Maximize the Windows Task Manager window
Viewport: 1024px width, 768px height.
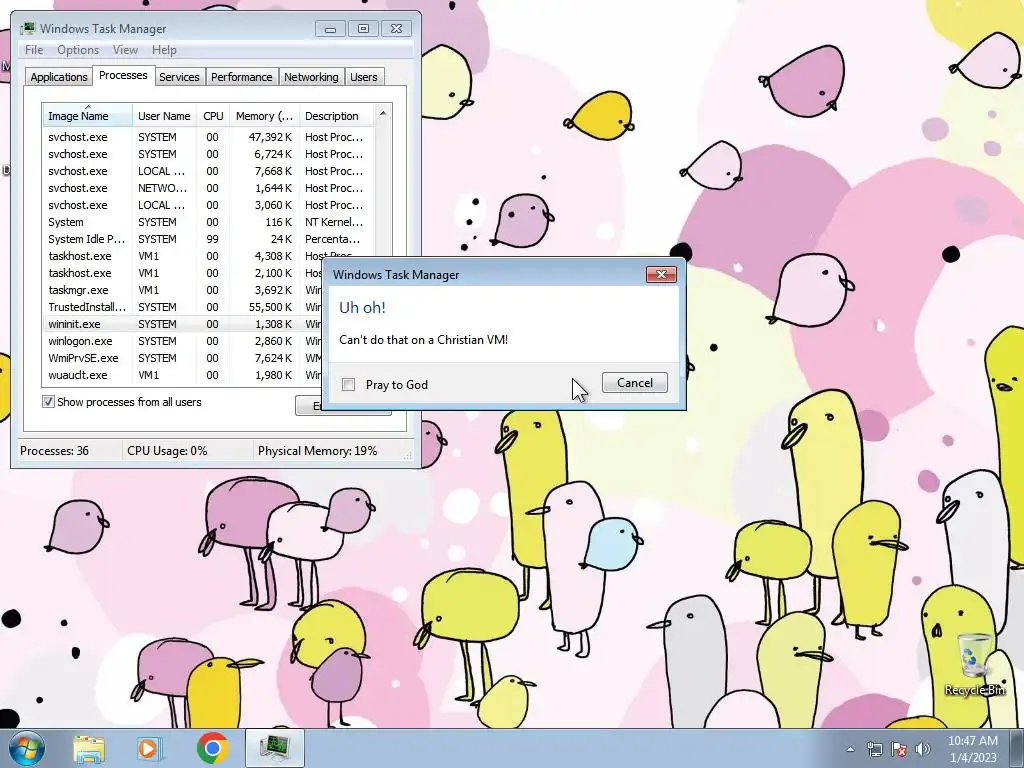(363, 29)
